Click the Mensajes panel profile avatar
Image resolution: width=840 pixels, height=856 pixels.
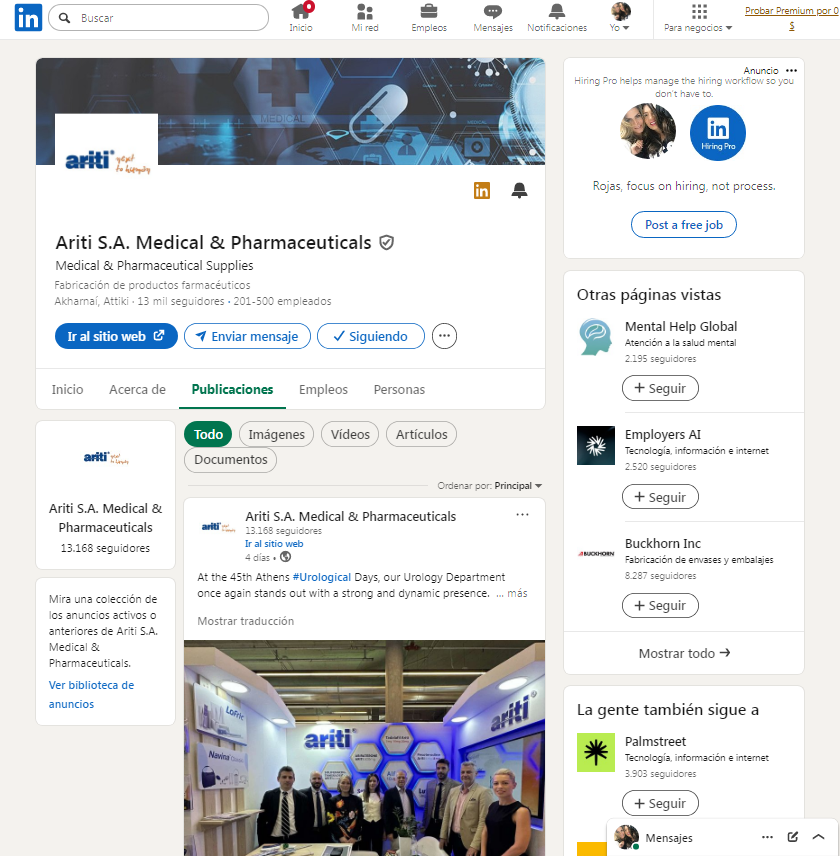tap(626, 837)
